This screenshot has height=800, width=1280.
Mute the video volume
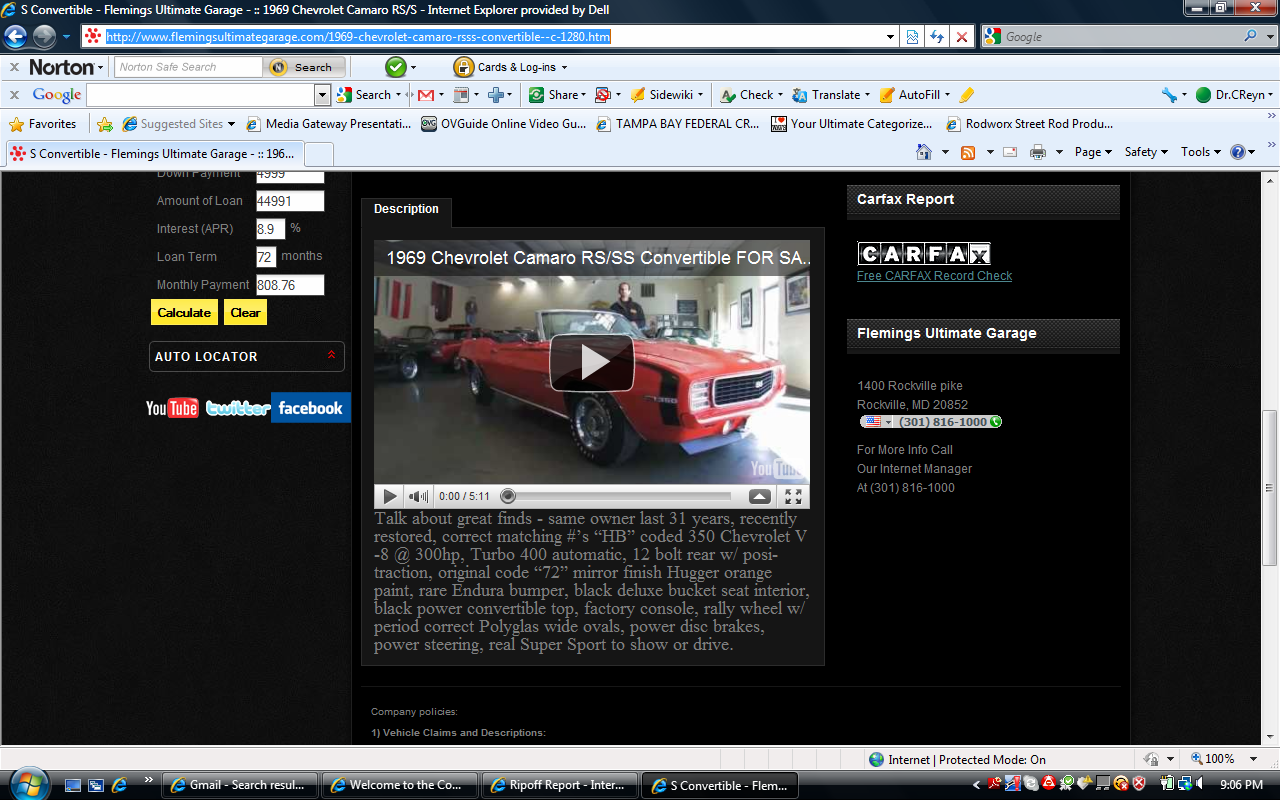(x=418, y=496)
